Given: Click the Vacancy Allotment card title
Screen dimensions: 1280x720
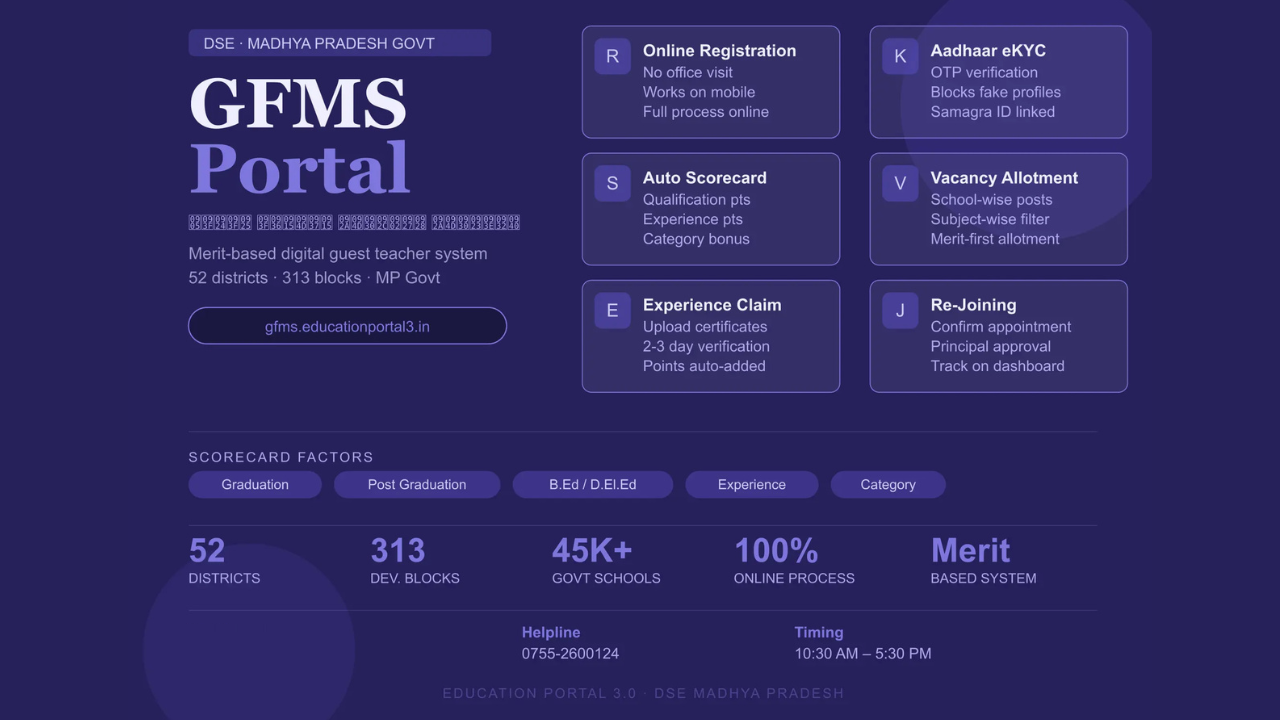Looking at the screenshot, I should tap(1004, 178).
